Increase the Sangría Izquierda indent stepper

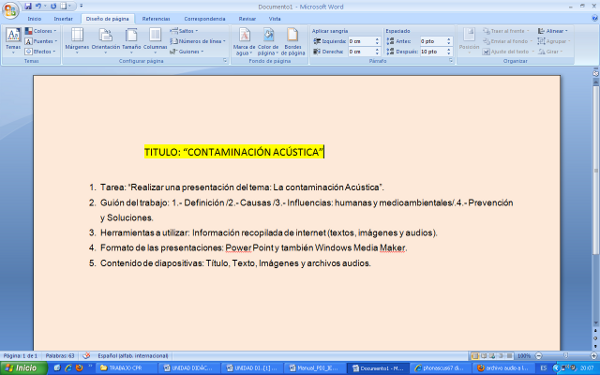377,39
